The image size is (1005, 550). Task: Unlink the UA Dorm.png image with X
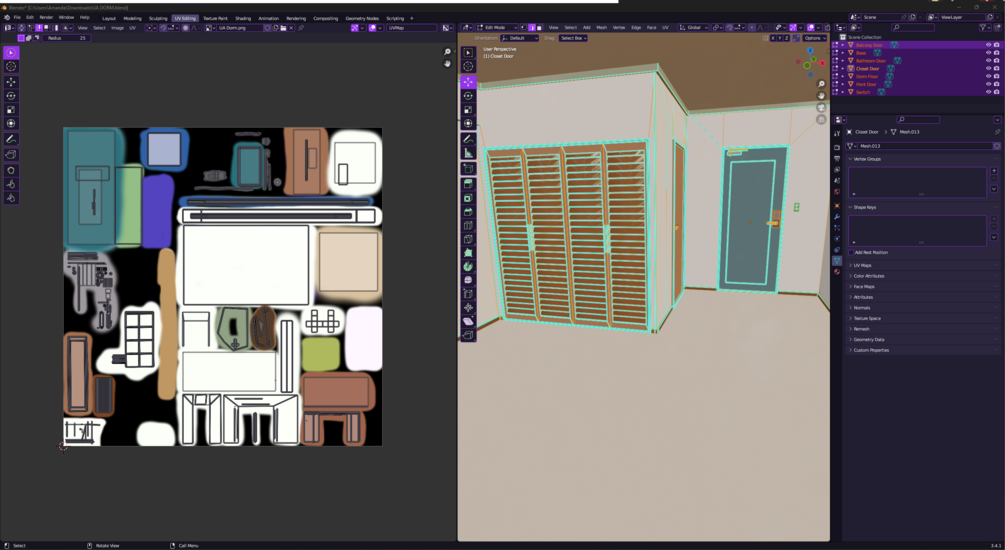point(292,28)
